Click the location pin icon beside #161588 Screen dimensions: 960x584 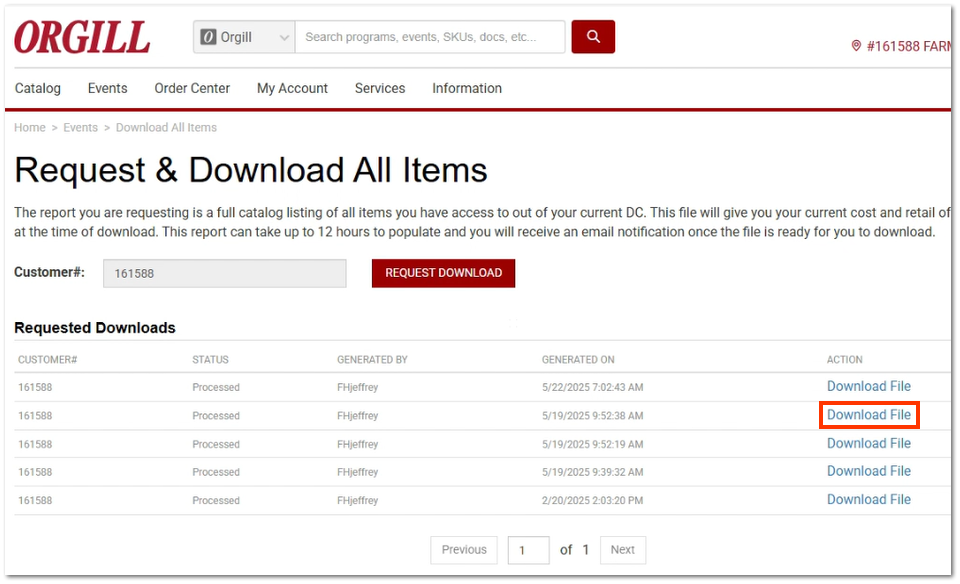tap(856, 46)
